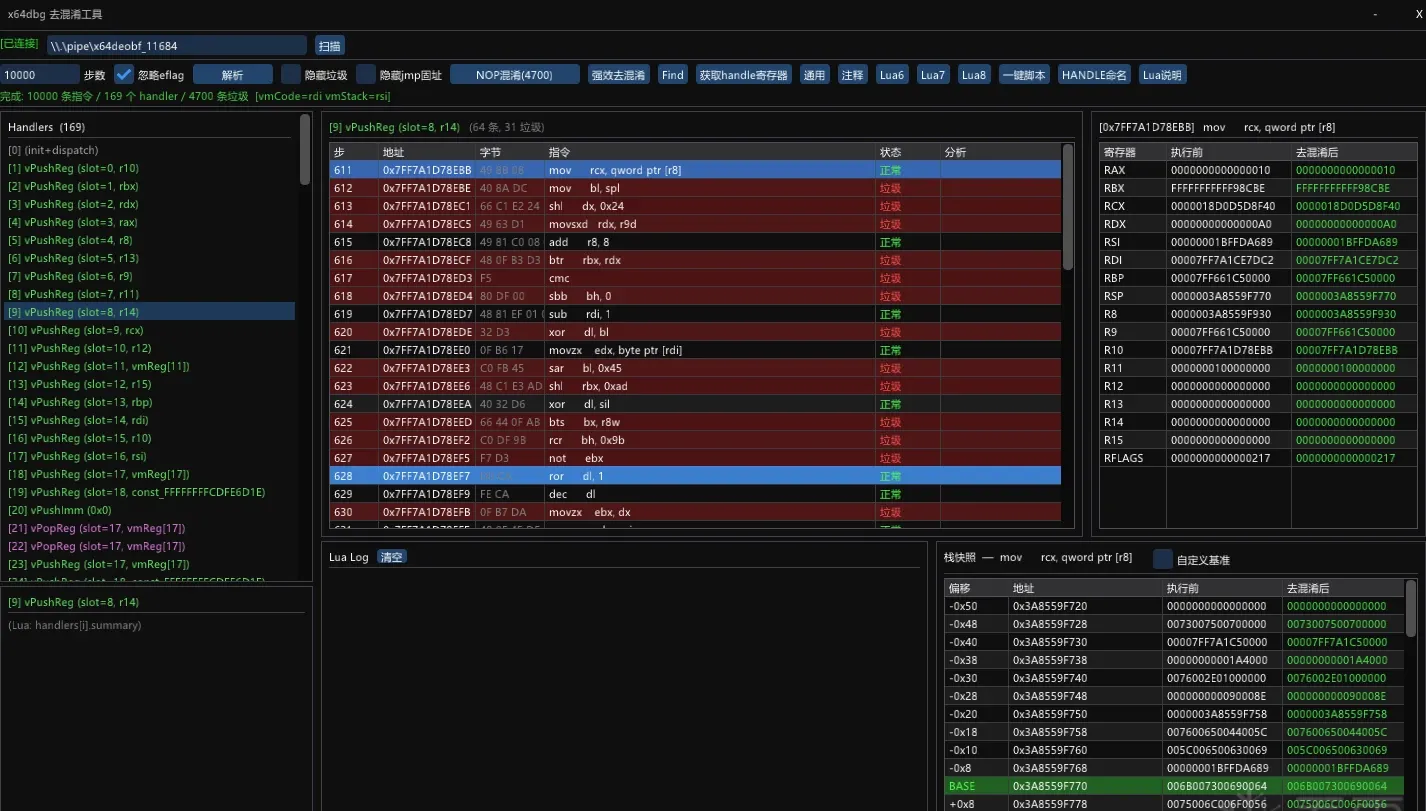This screenshot has height=811, width=1426.
Task: Select handler [0] (init+dispatch)
Action: click(x=150, y=150)
